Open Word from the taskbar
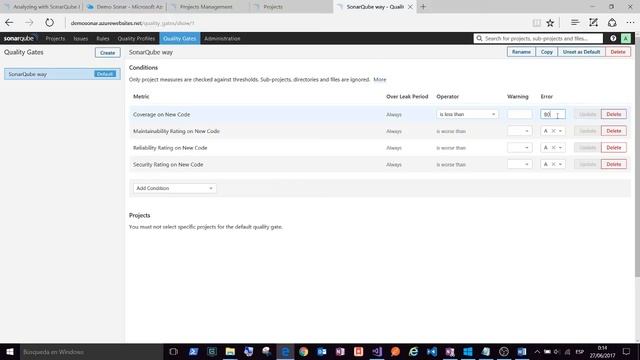This screenshot has width=640, height=360. click(x=522, y=352)
